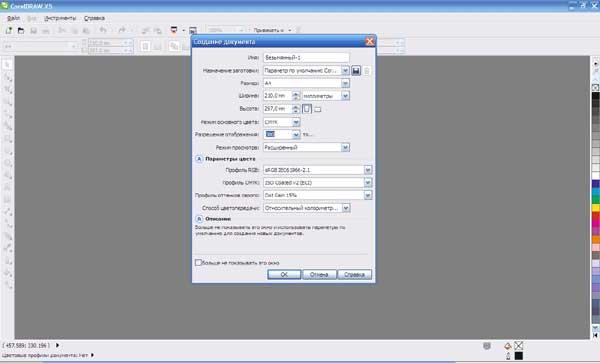Click the document name input field
The width and height of the screenshot is (600, 363).
[306, 58]
